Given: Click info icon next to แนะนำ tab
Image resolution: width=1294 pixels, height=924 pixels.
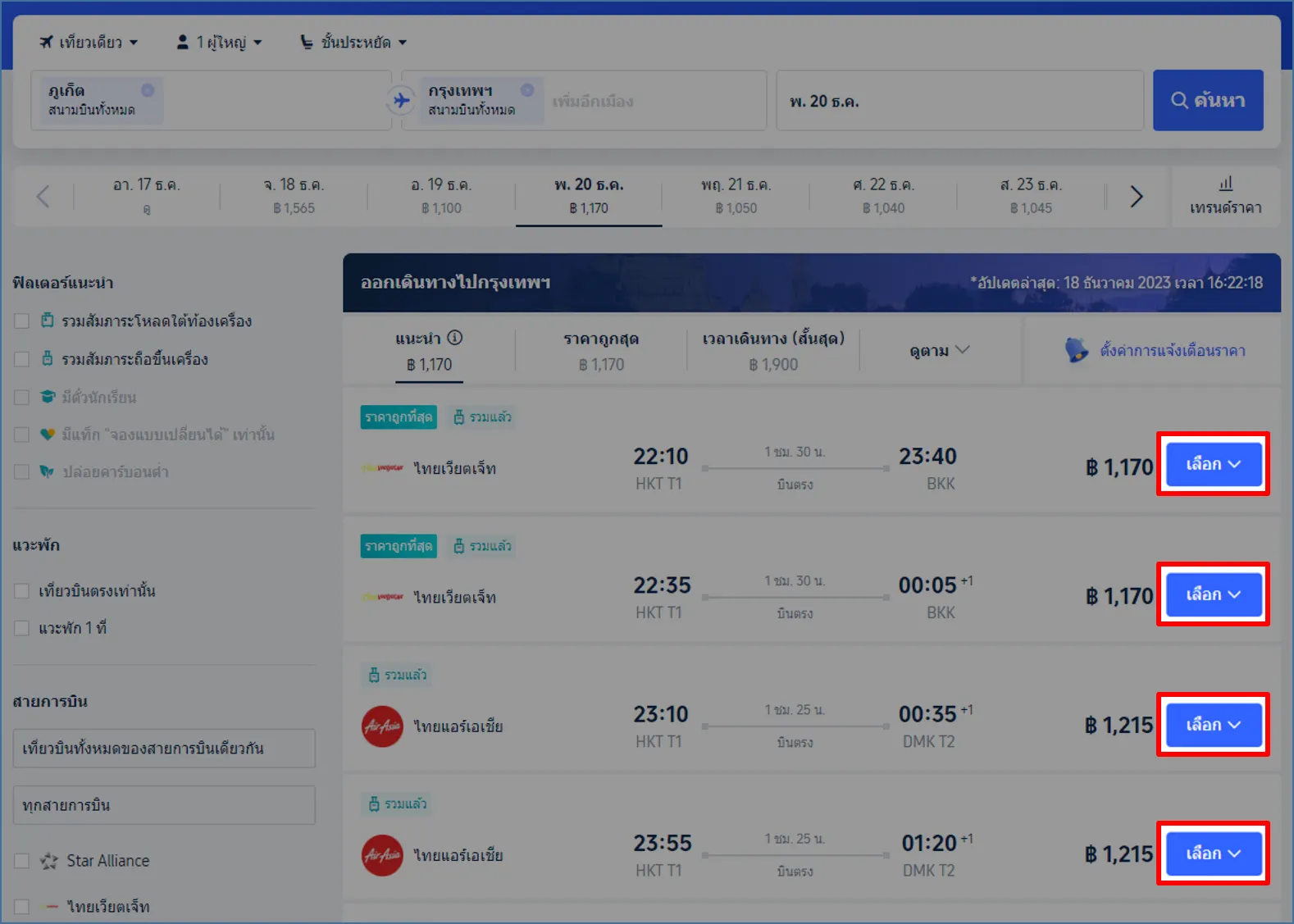Looking at the screenshot, I should pos(455,338).
